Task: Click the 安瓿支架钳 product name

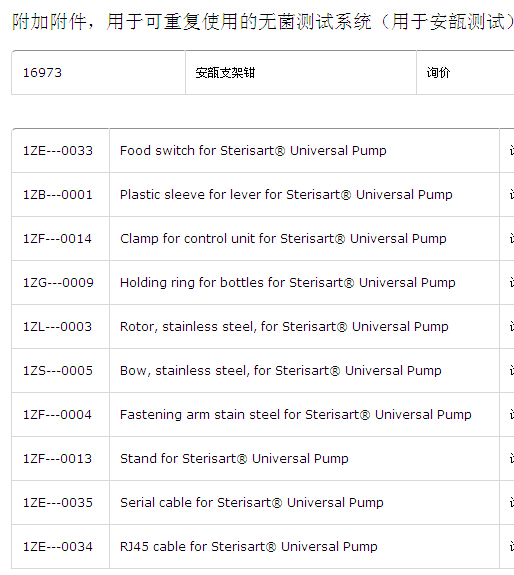Action: coord(225,73)
